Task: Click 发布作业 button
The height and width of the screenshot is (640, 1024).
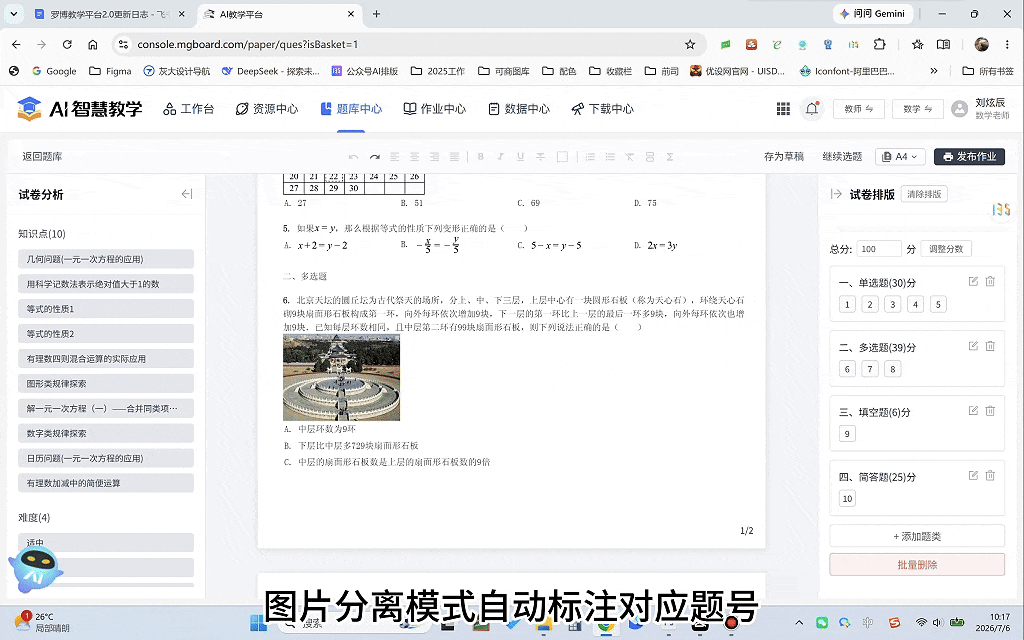Action: 969,157
